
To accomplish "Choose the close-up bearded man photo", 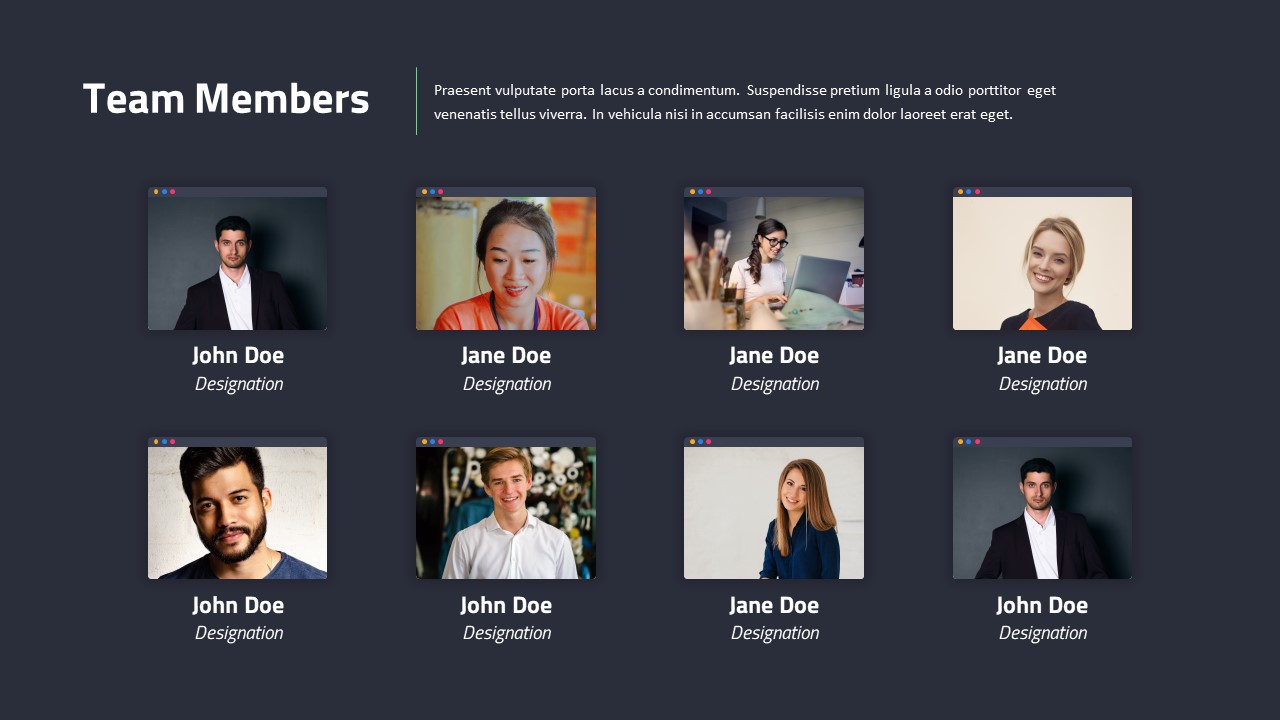I will 237,513.
